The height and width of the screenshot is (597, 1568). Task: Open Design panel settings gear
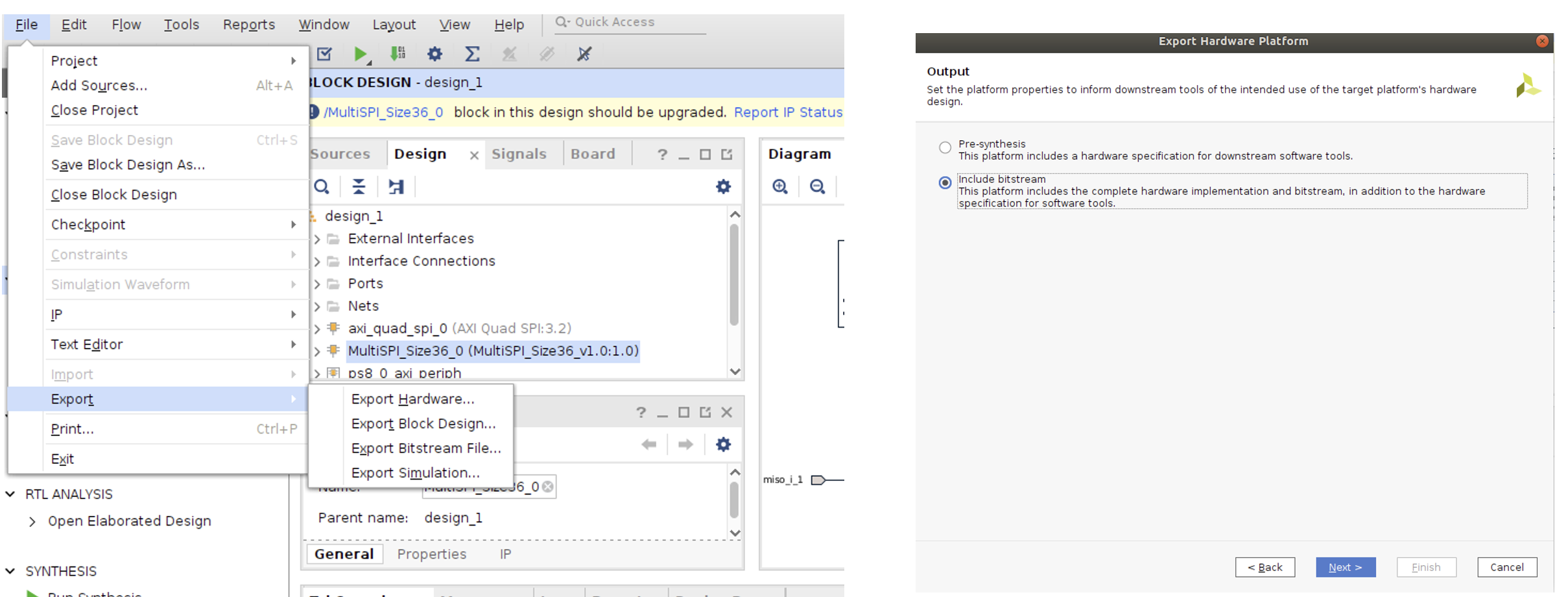[723, 187]
